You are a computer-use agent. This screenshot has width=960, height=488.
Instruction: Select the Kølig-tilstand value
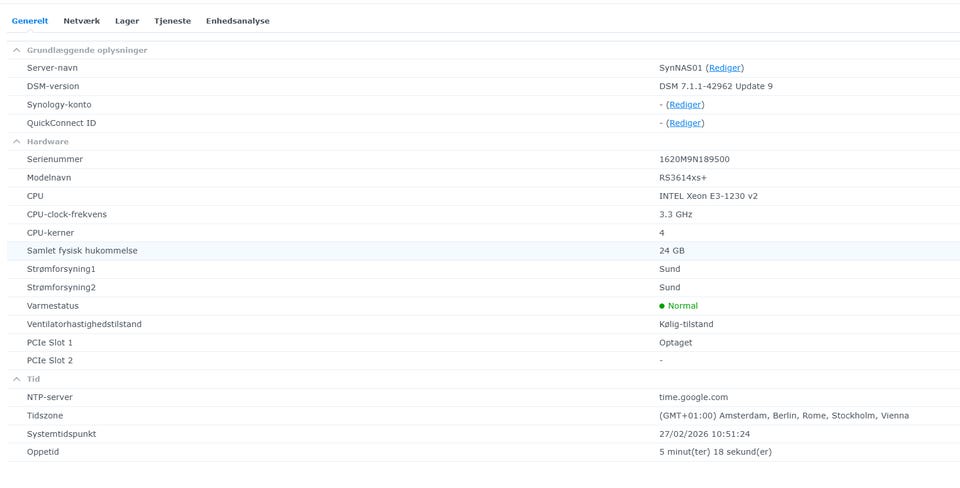pyautogui.click(x=686, y=324)
